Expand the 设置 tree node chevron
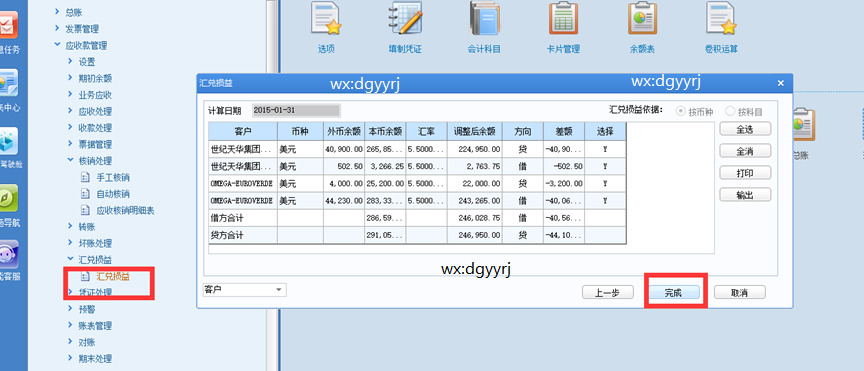 [71, 61]
